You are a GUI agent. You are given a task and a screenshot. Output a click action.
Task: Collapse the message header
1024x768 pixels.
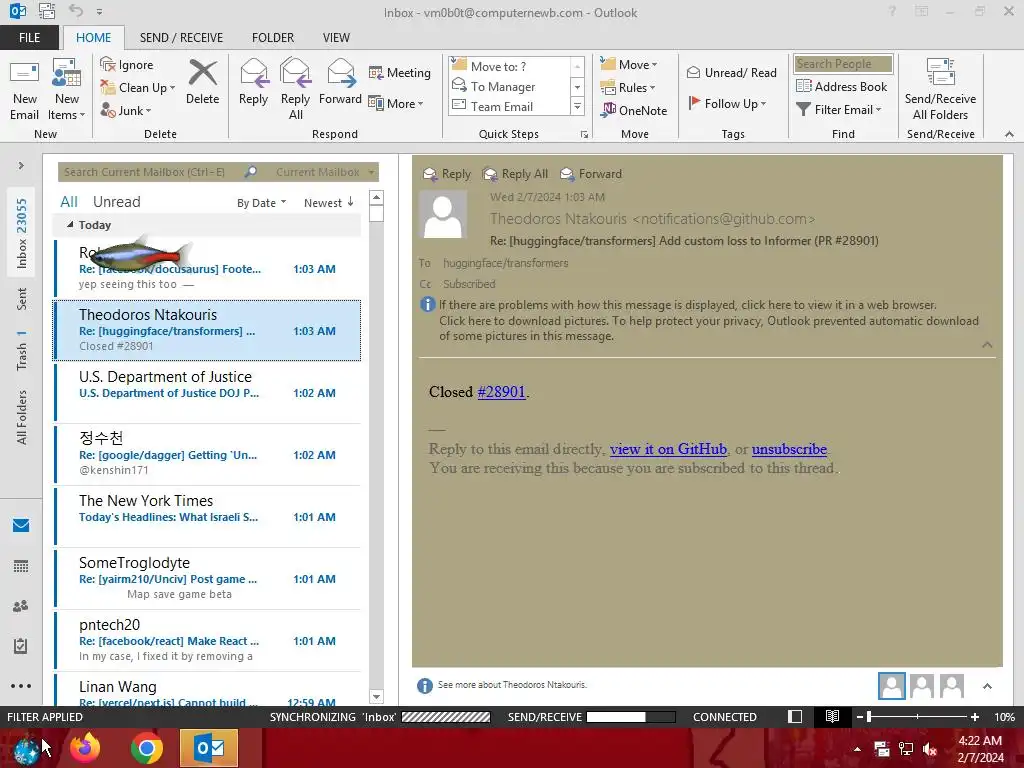pyautogui.click(x=987, y=345)
